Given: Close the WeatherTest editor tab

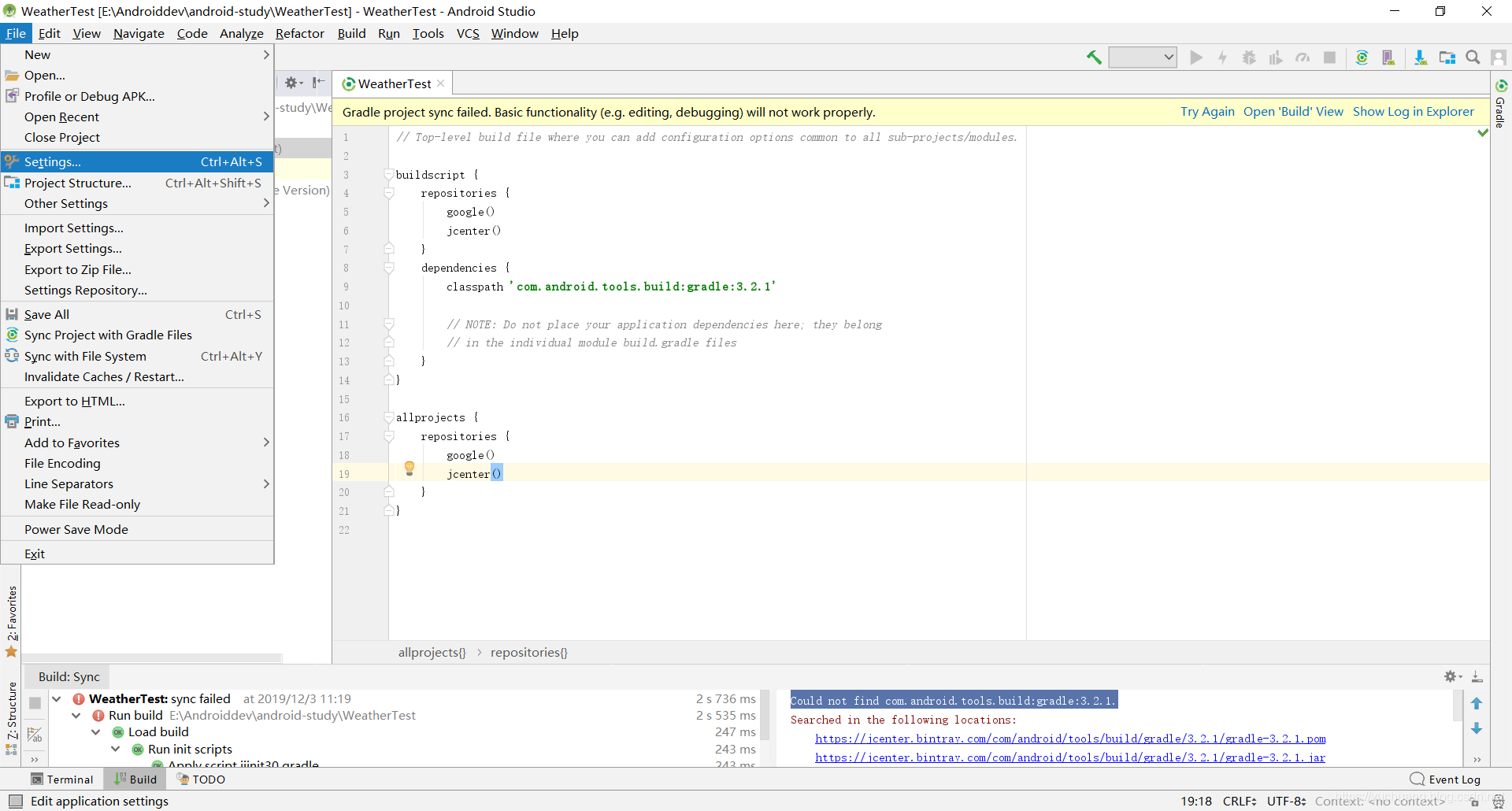Looking at the screenshot, I should pos(441,83).
